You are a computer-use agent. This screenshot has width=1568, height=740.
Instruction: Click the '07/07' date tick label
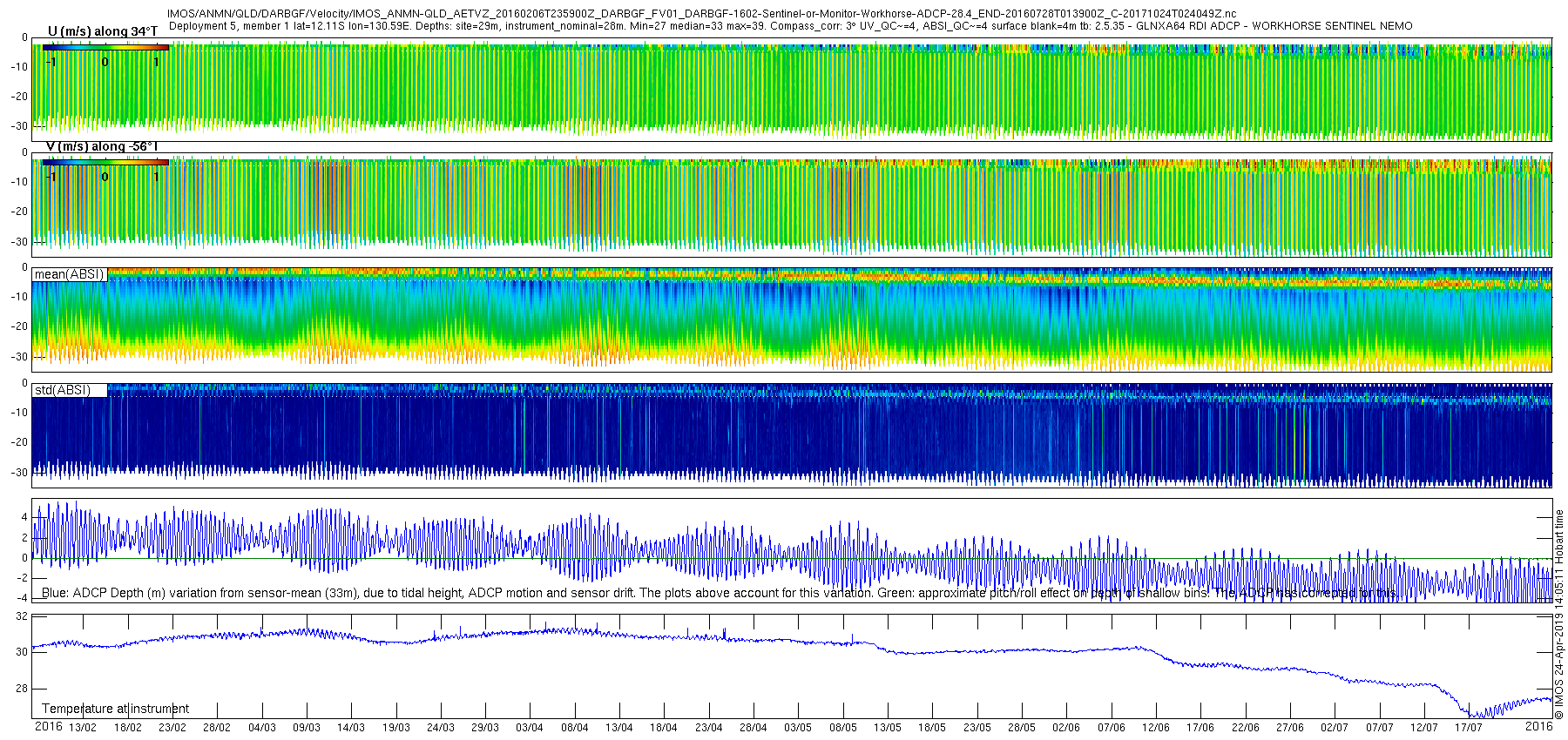pyautogui.click(x=1380, y=728)
